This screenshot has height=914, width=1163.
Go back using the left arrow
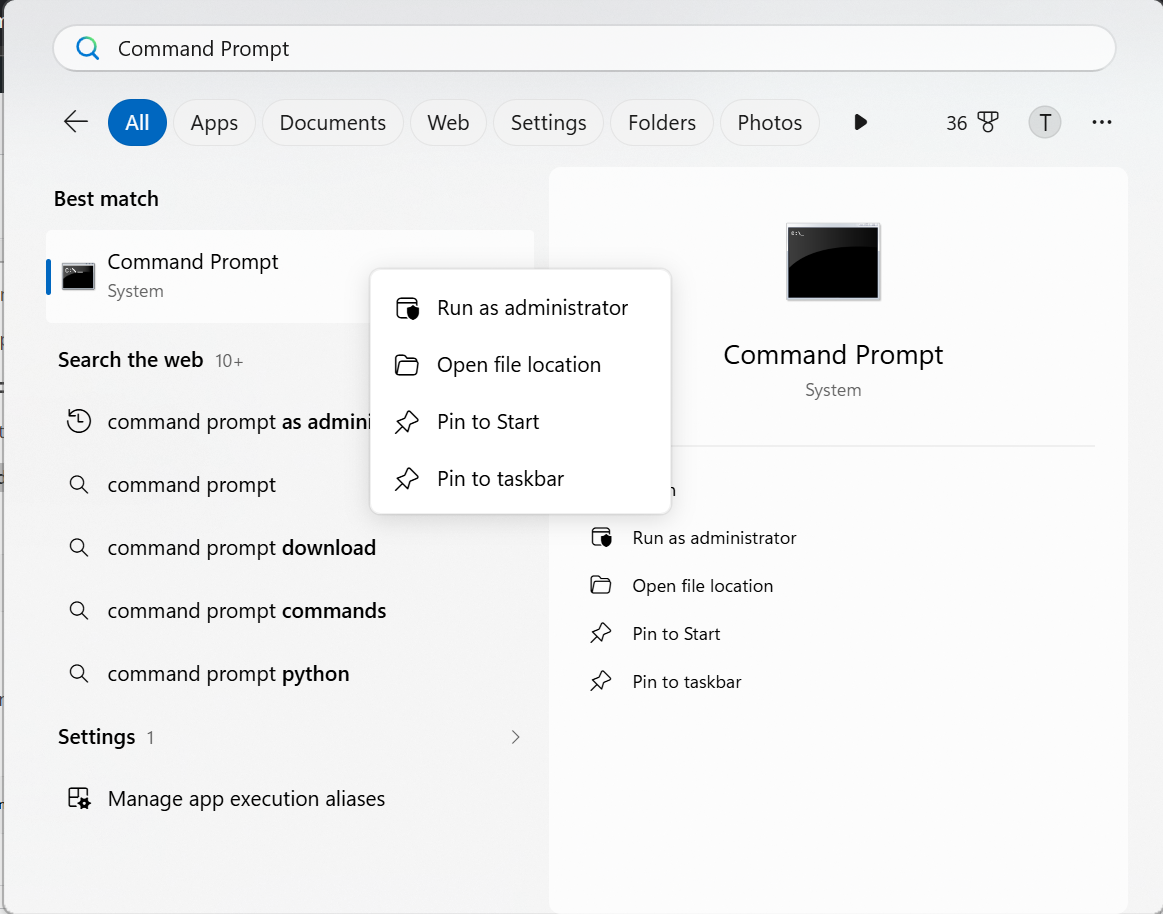point(76,122)
